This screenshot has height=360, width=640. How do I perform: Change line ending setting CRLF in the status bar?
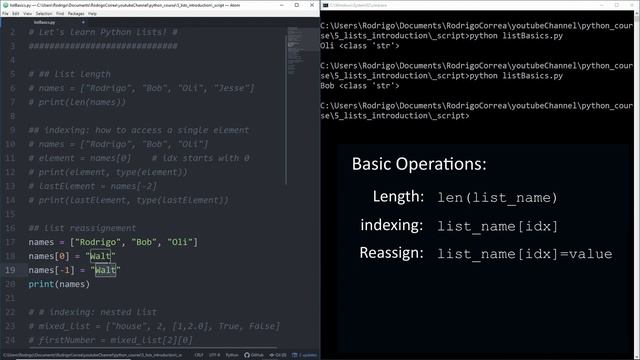(x=199, y=355)
